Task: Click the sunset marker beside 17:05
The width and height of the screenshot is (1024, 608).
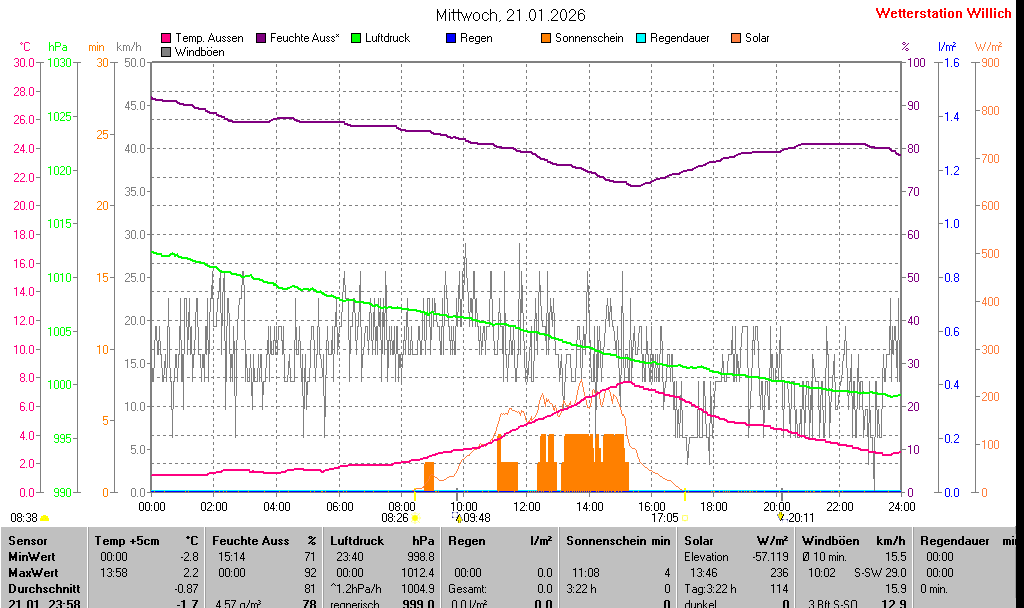Action: coord(684,518)
